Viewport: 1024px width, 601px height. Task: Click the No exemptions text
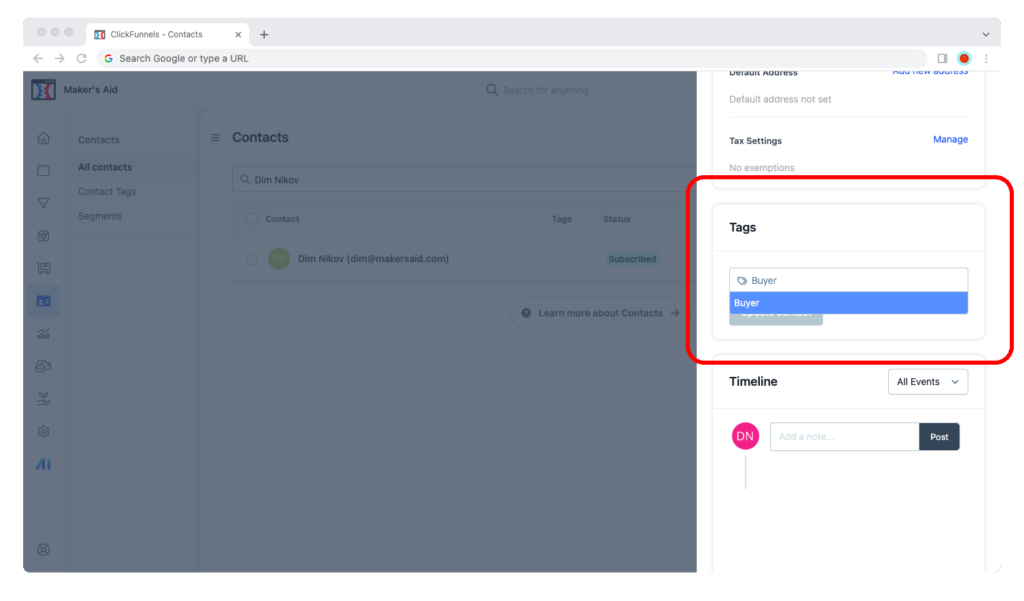[x=761, y=168]
